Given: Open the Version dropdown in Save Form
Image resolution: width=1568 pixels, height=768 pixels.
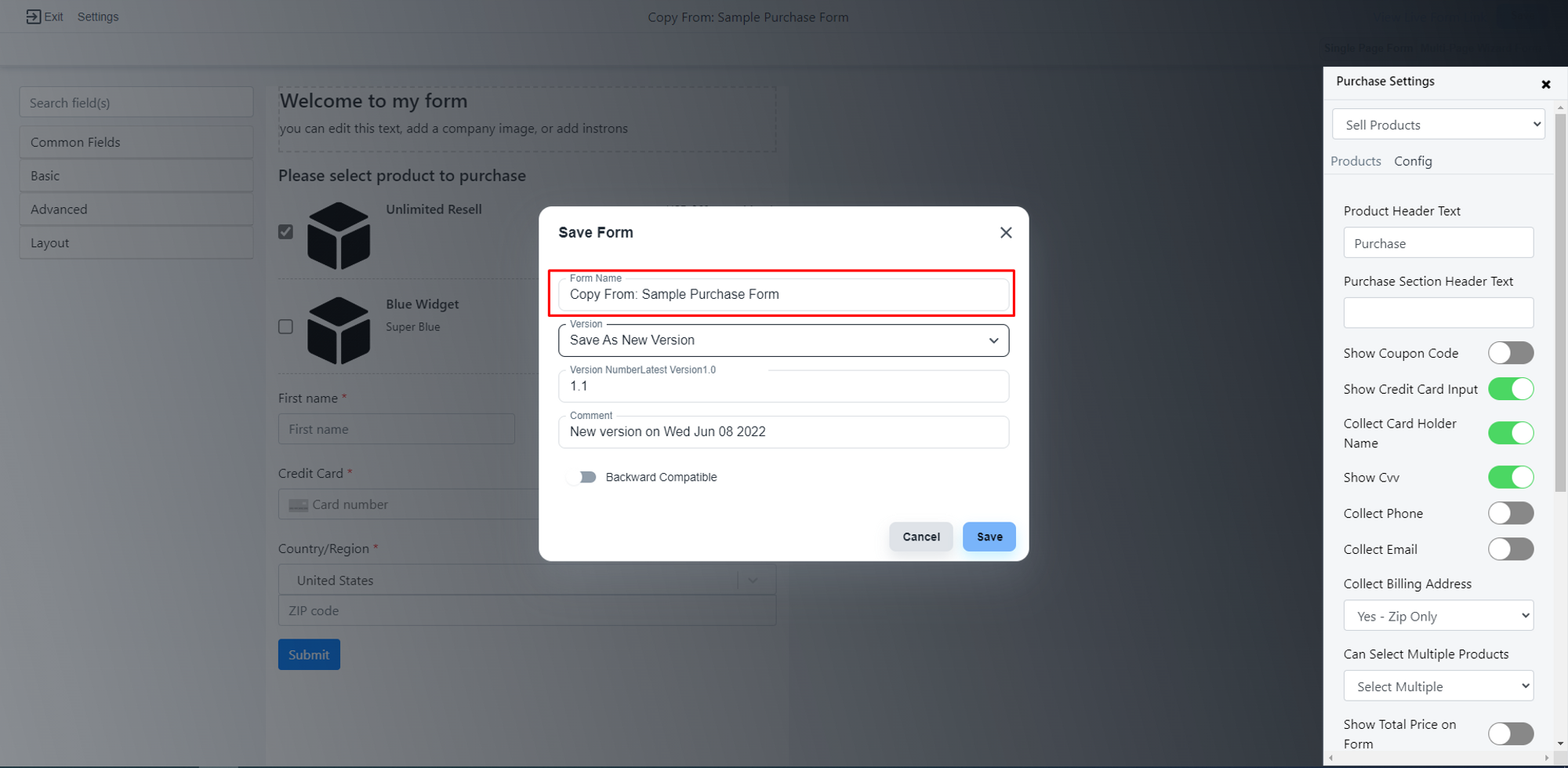Looking at the screenshot, I should coord(782,340).
